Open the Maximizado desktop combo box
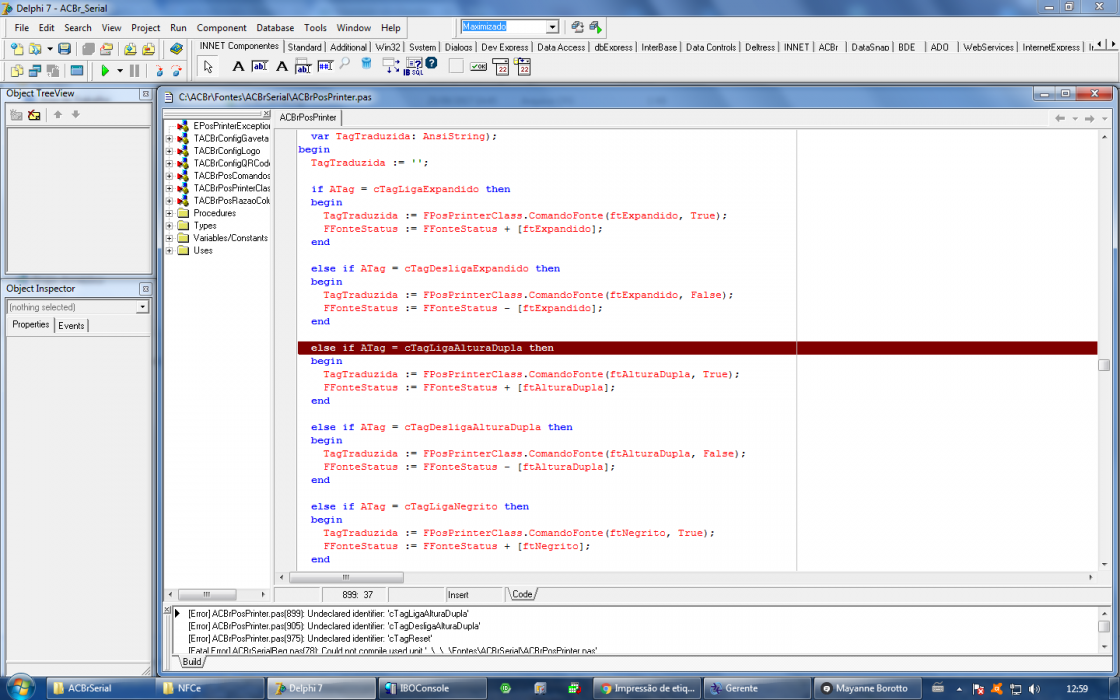The height and width of the screenshot is (700, 1120). click(x=552, y=27)
